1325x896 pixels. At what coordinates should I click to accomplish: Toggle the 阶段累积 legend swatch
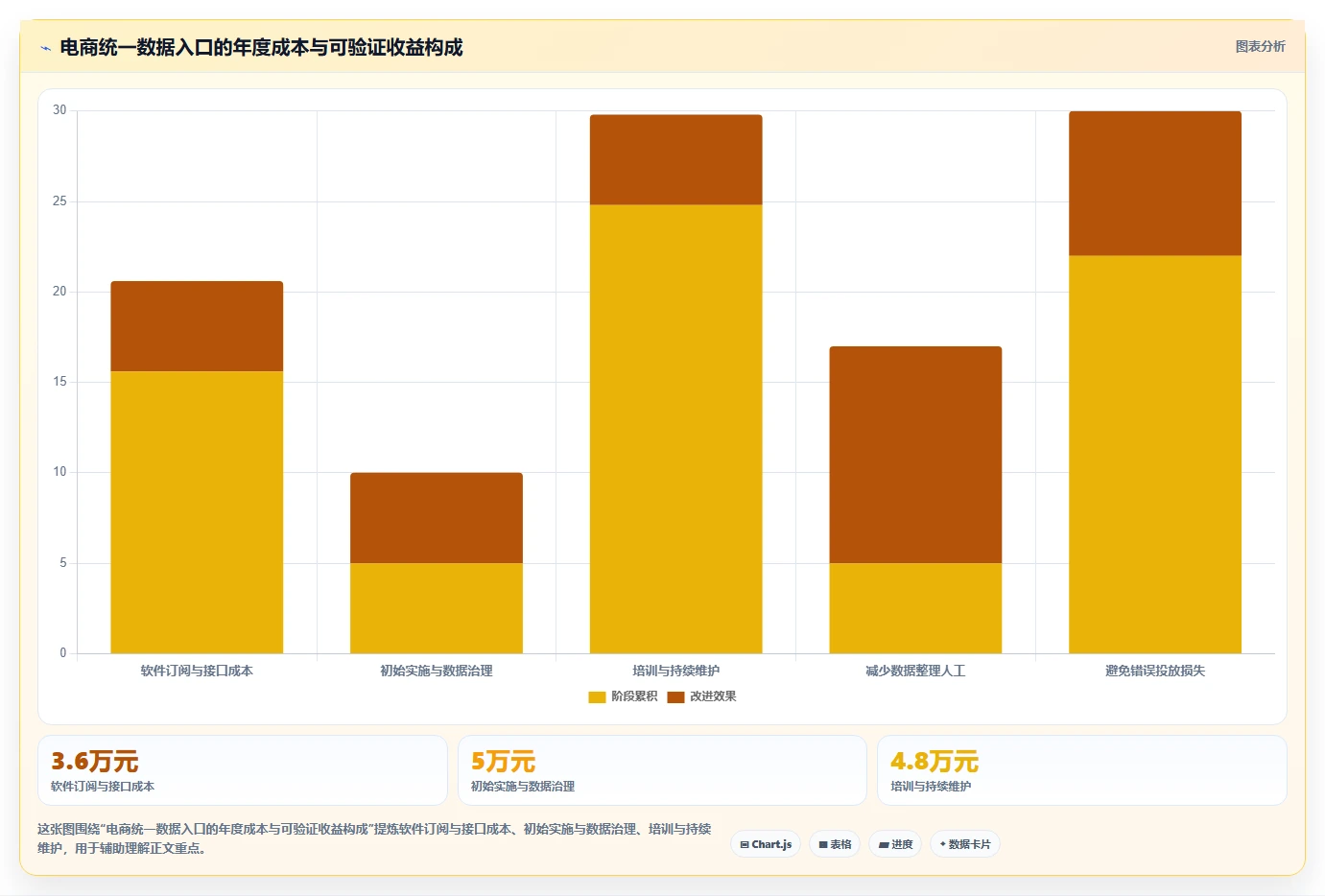597,696
